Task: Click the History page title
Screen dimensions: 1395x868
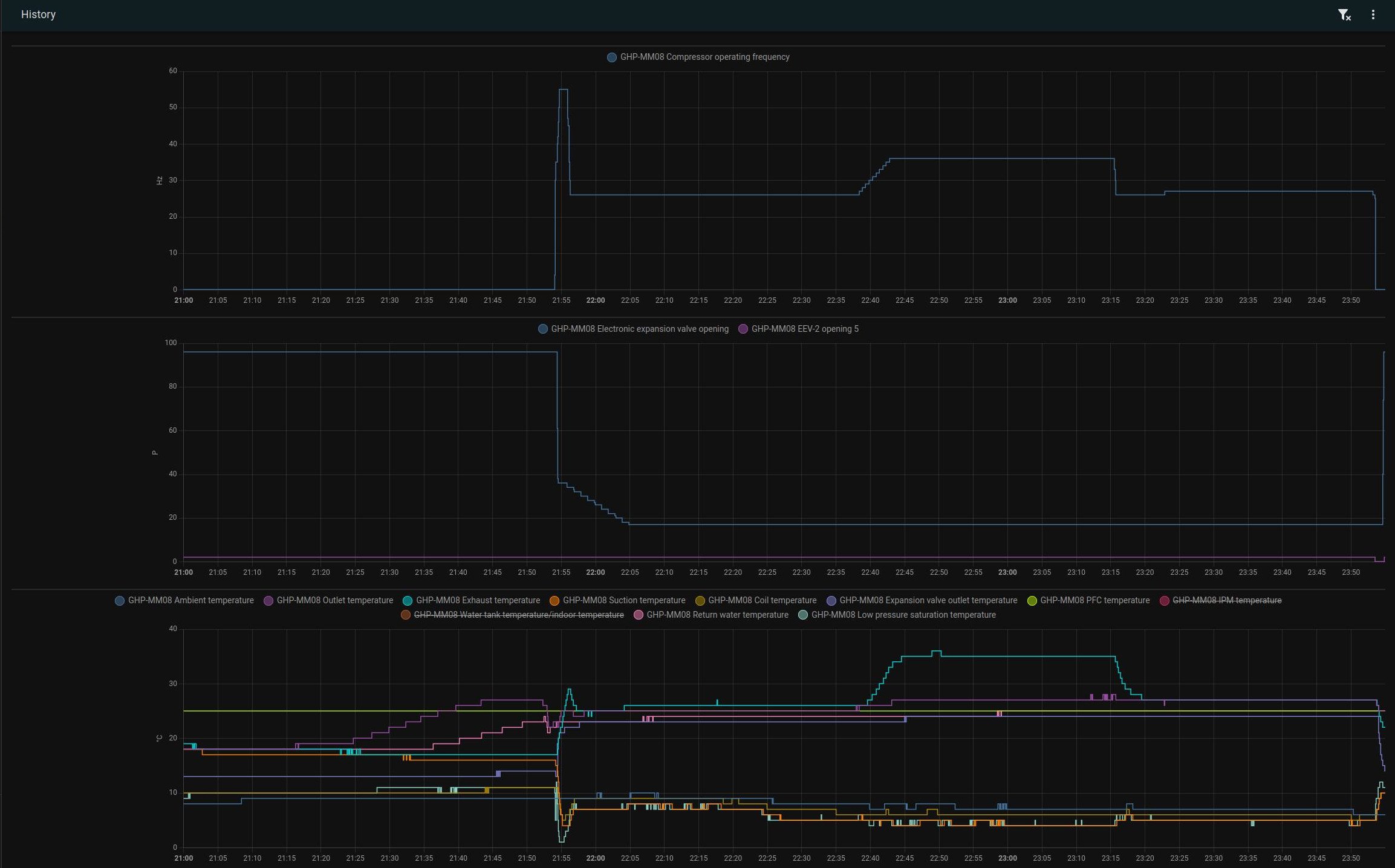Action: (x=38, y=15)
